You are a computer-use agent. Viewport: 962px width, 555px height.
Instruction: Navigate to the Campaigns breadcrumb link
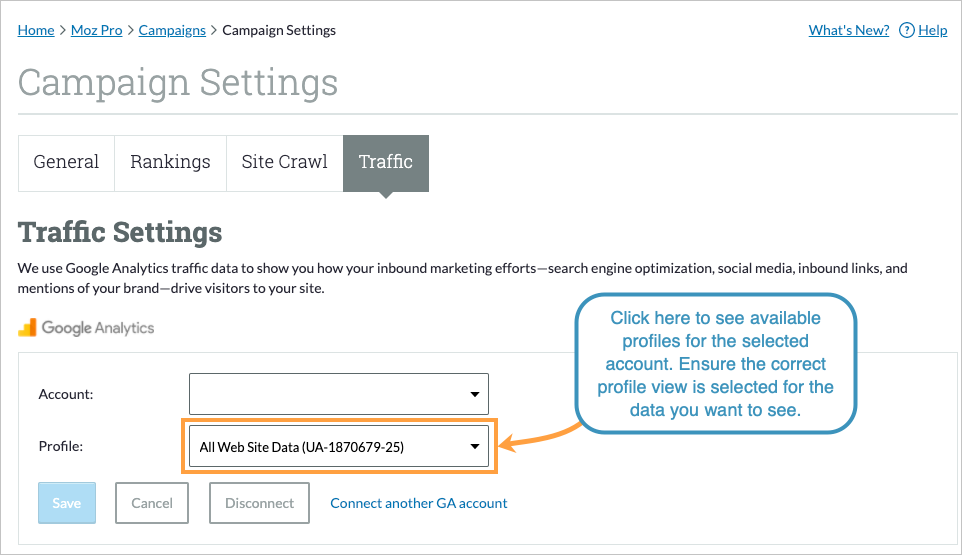click(172, 30)
